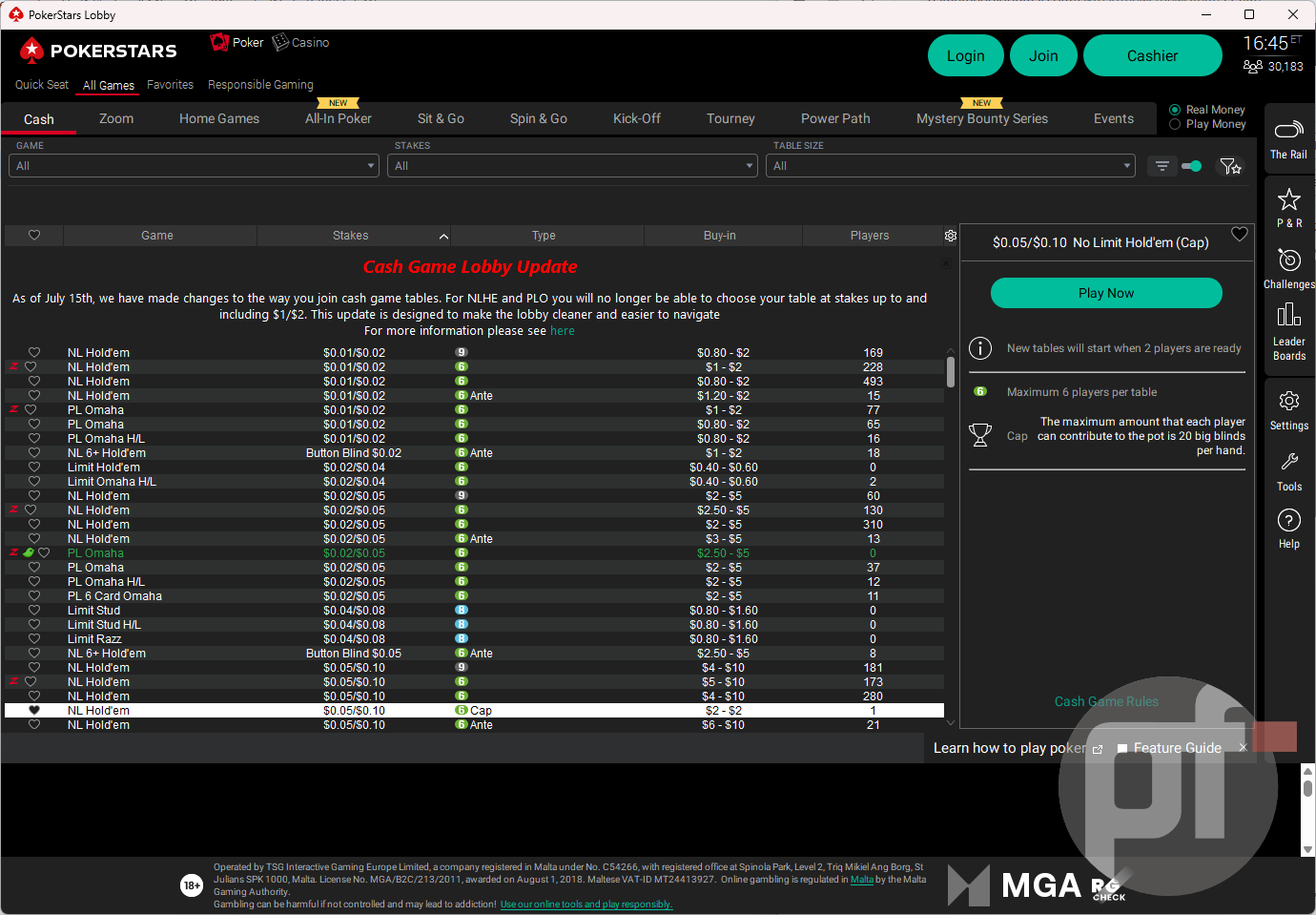Viewport: 1316px width, 915px height.
Task: Maximize the PokerStars Lobby window
Action: pyautogui.click(x=1249, y=14)
